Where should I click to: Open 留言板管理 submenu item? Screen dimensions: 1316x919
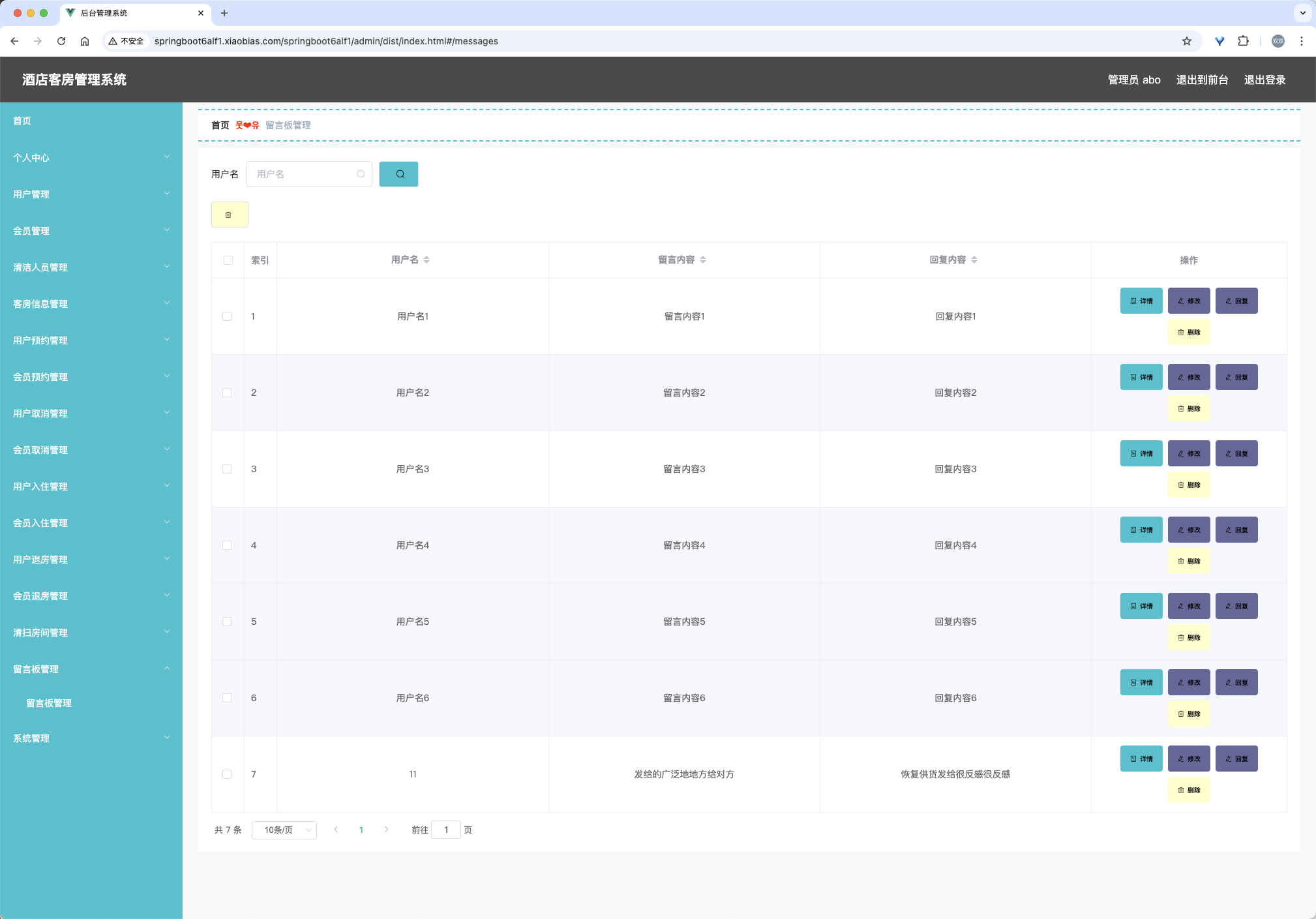(x=91, y=703)
